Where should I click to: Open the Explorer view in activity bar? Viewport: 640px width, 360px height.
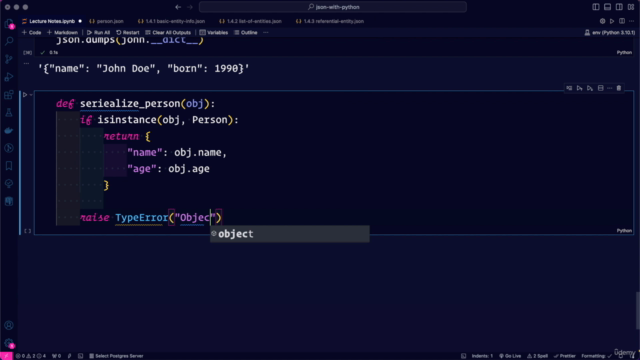9,24
